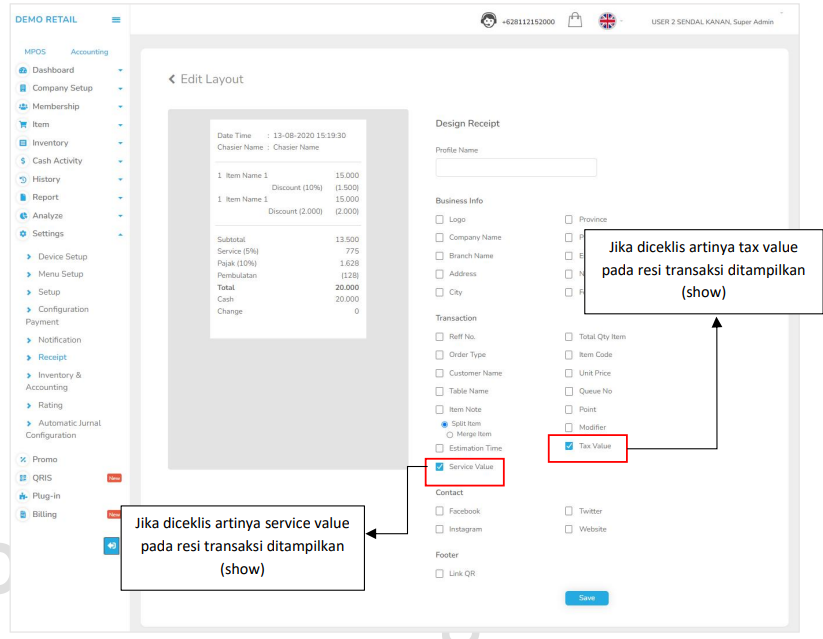823x639 pixels.
Task: Select the Merge Item radio button
Action: (449, 434)
